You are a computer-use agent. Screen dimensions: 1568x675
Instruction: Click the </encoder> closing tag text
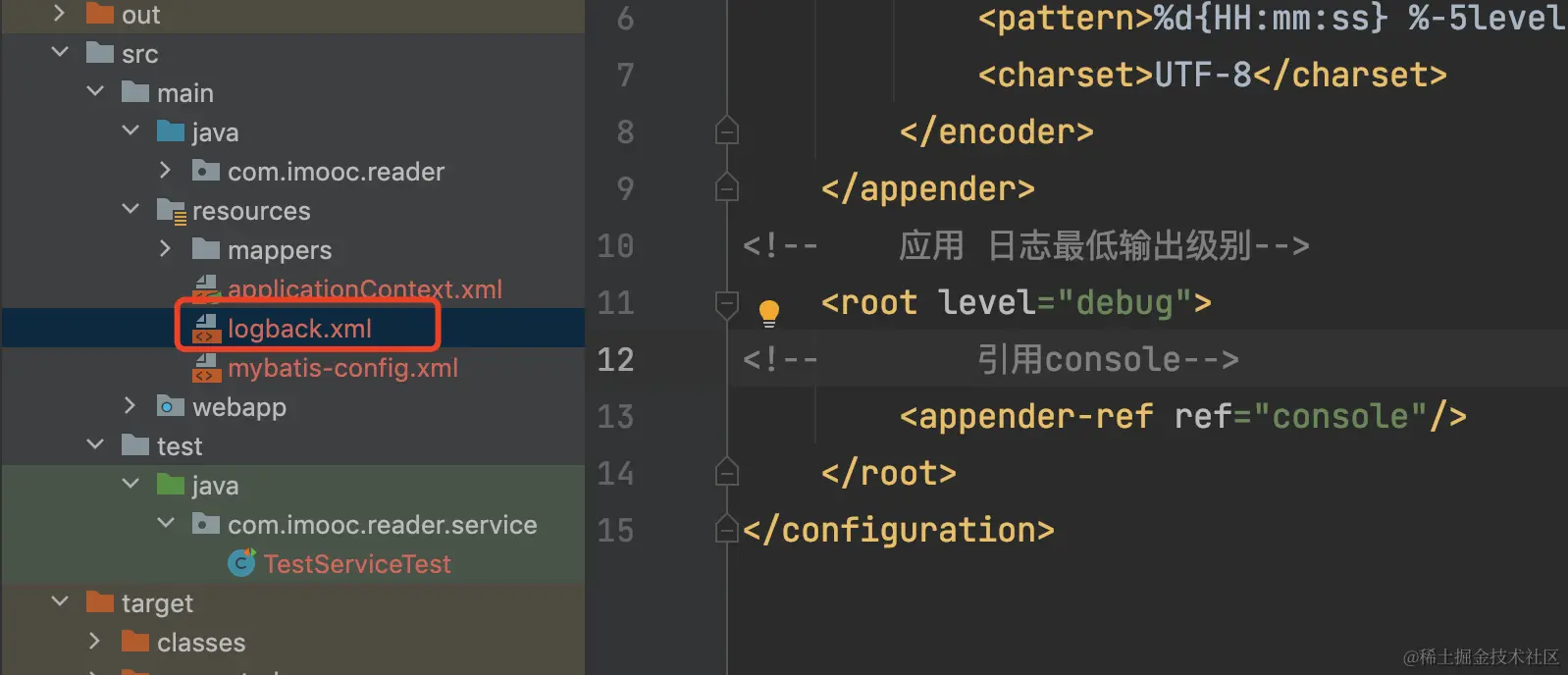click(x=996, y=132)
